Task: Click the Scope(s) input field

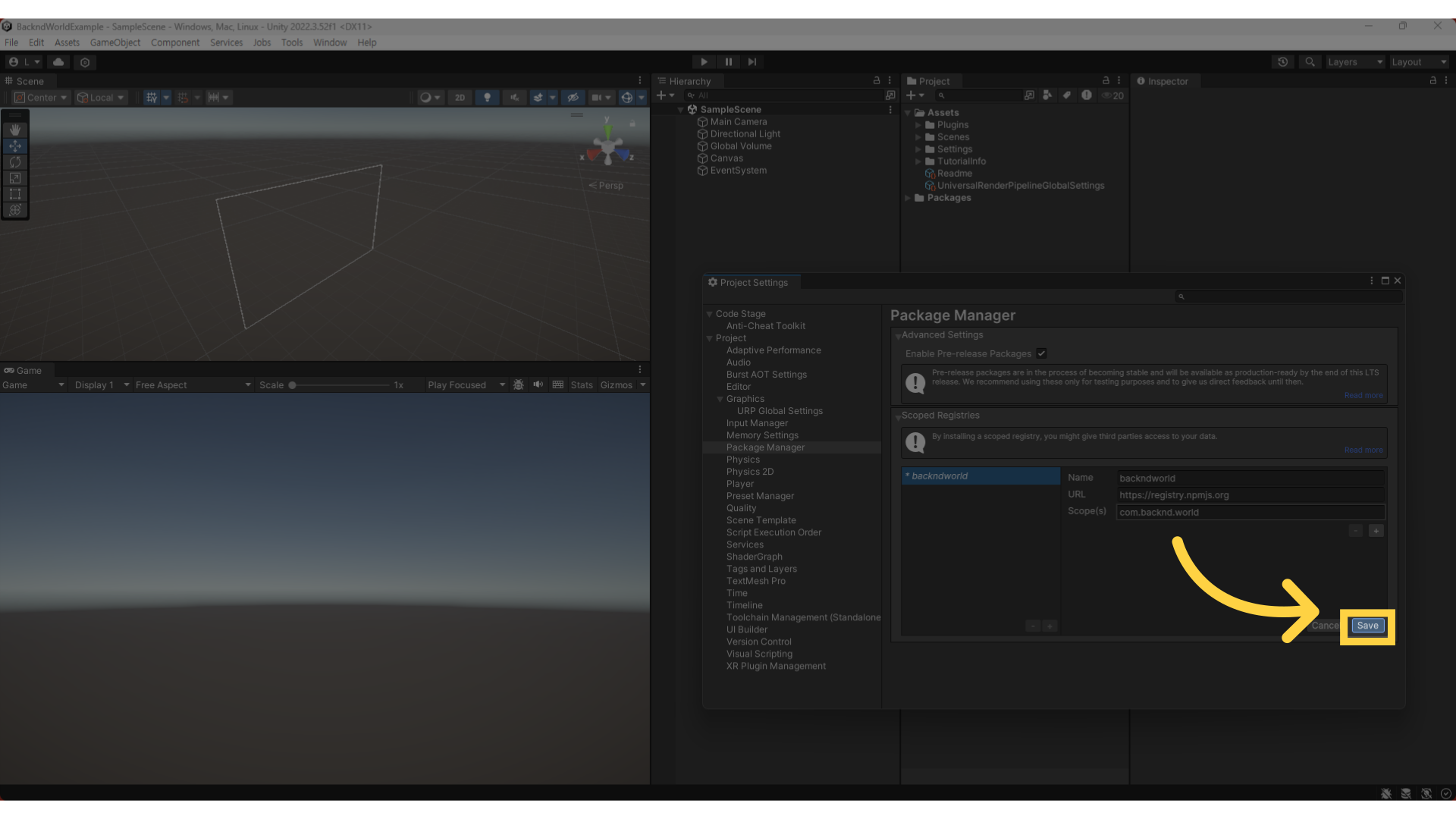Action: [1250, 513]
